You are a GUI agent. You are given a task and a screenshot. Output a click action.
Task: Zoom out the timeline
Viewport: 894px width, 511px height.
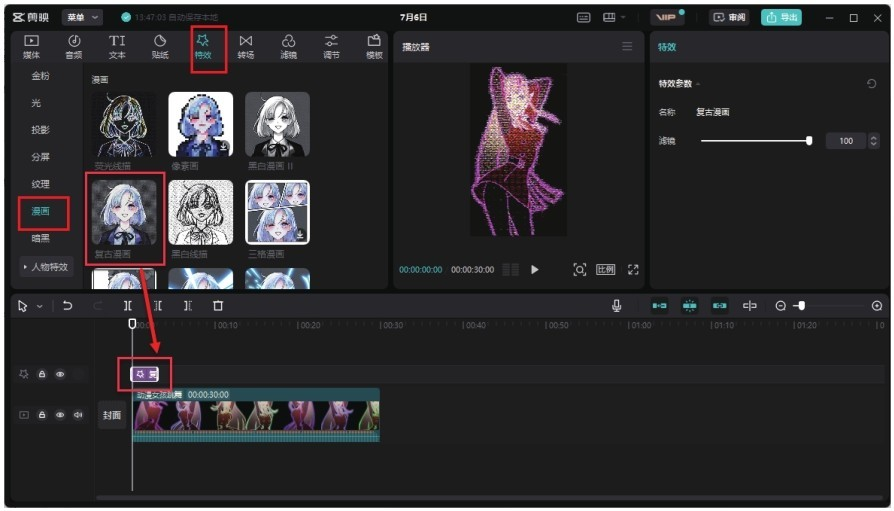[x=781, y=306]
